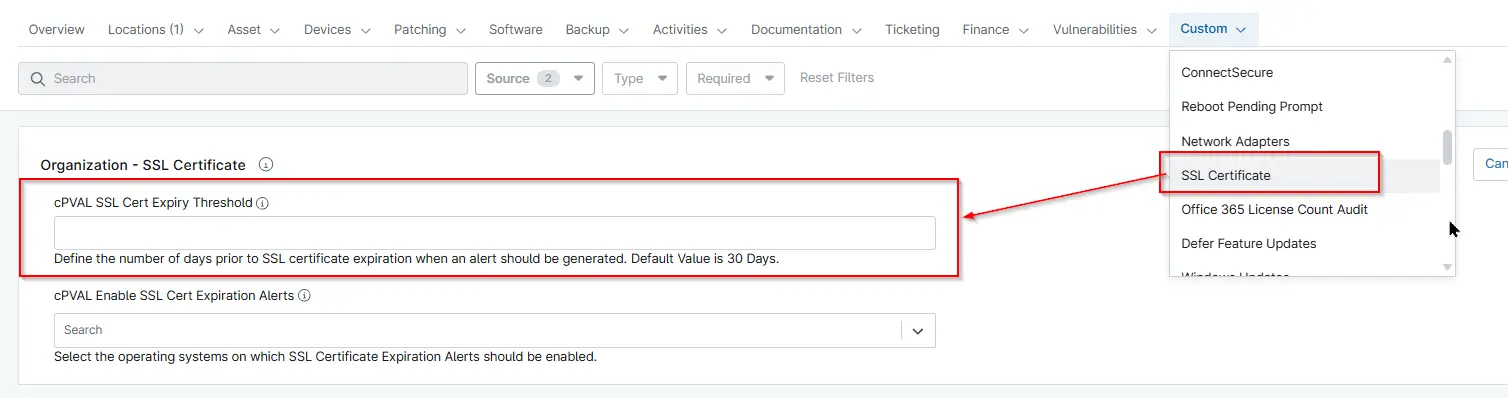Go to the Software tab
The image size is (1508, 398).
pyautogui.click(x=516, y=29)
